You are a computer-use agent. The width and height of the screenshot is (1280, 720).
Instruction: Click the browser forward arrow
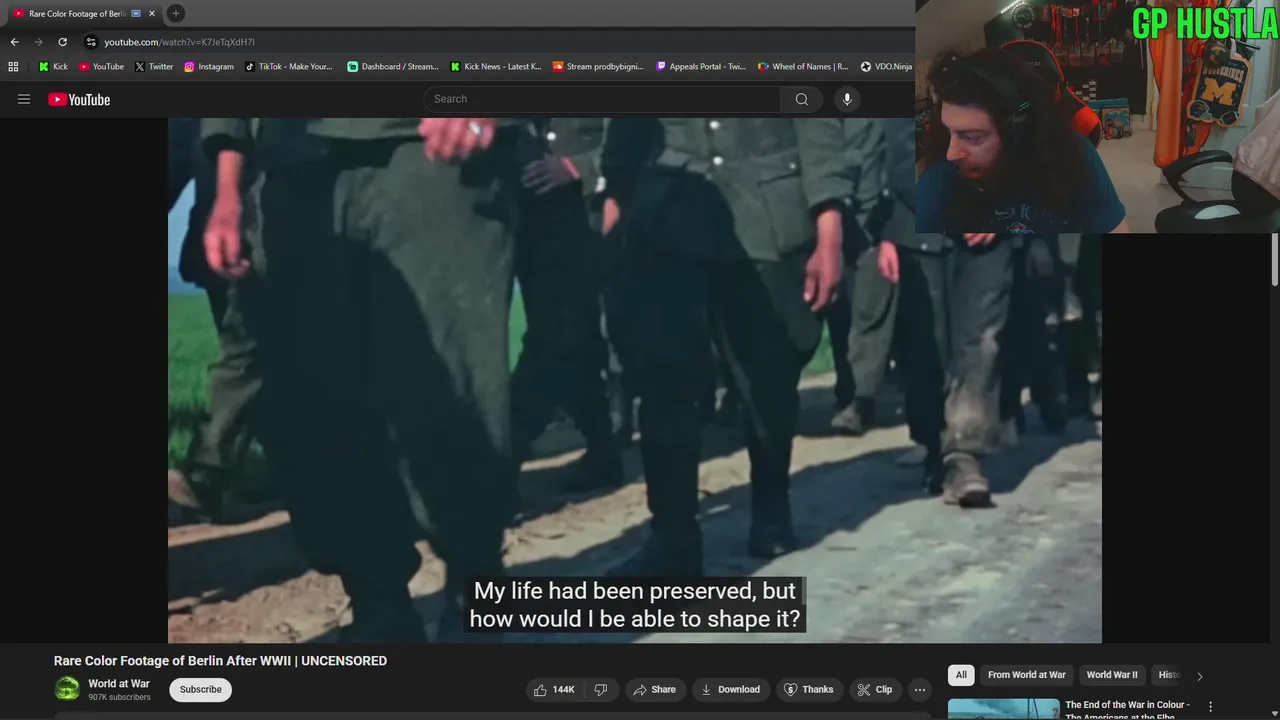tap(38, 42)
